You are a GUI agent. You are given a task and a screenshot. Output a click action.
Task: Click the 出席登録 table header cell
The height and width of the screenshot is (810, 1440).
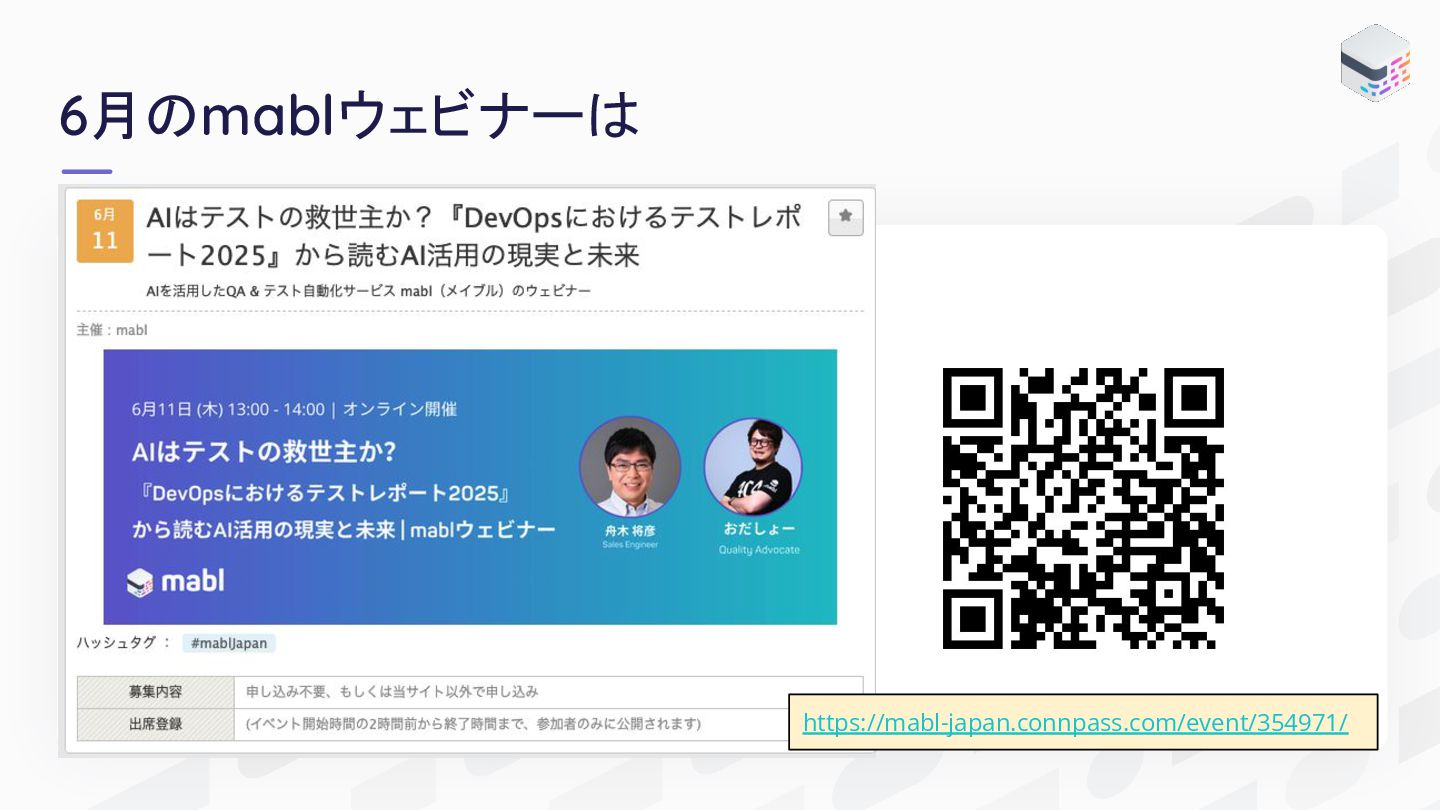155,724
